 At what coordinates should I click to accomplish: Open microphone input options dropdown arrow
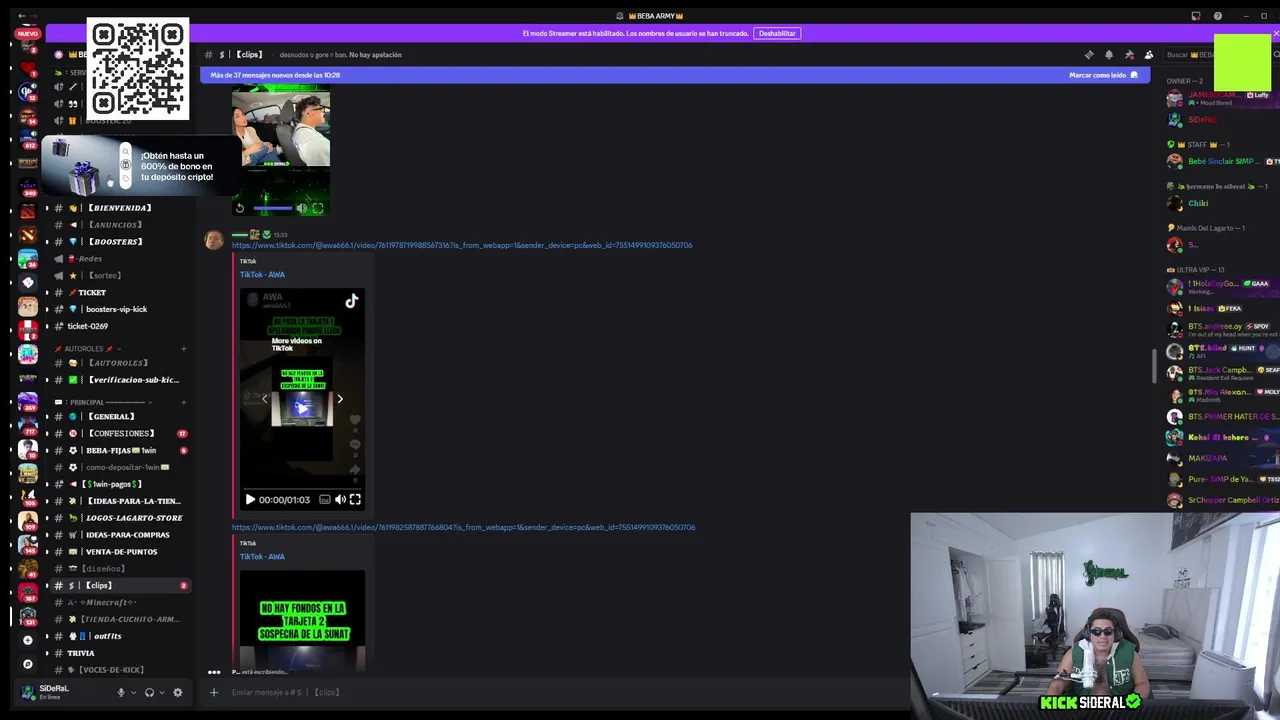tap(133, 692)
